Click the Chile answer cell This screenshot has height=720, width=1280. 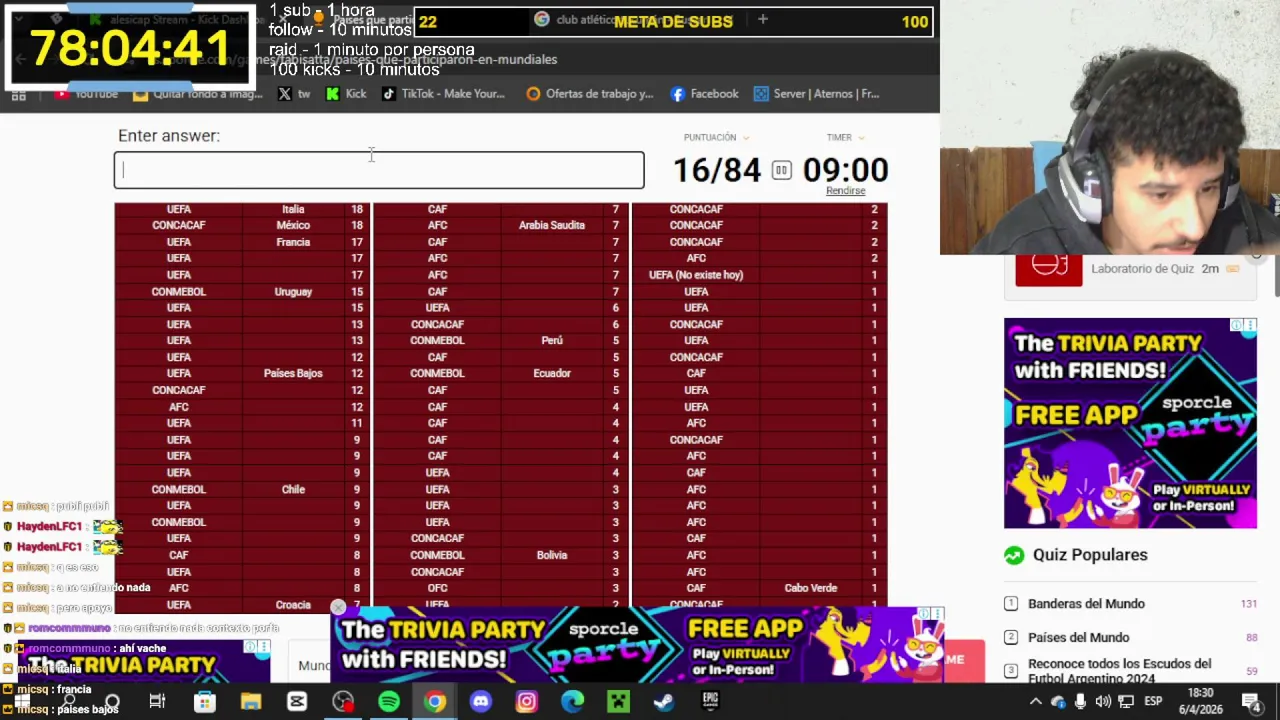click(293, 489)
